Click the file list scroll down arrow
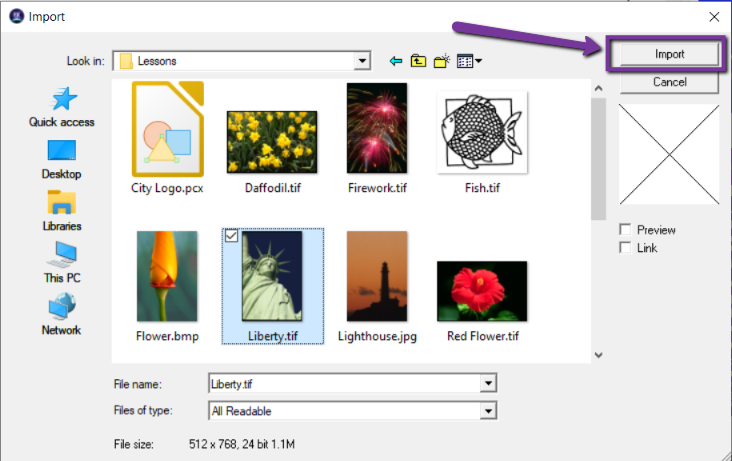Screen dimensions: 732x461 [598, 353]
